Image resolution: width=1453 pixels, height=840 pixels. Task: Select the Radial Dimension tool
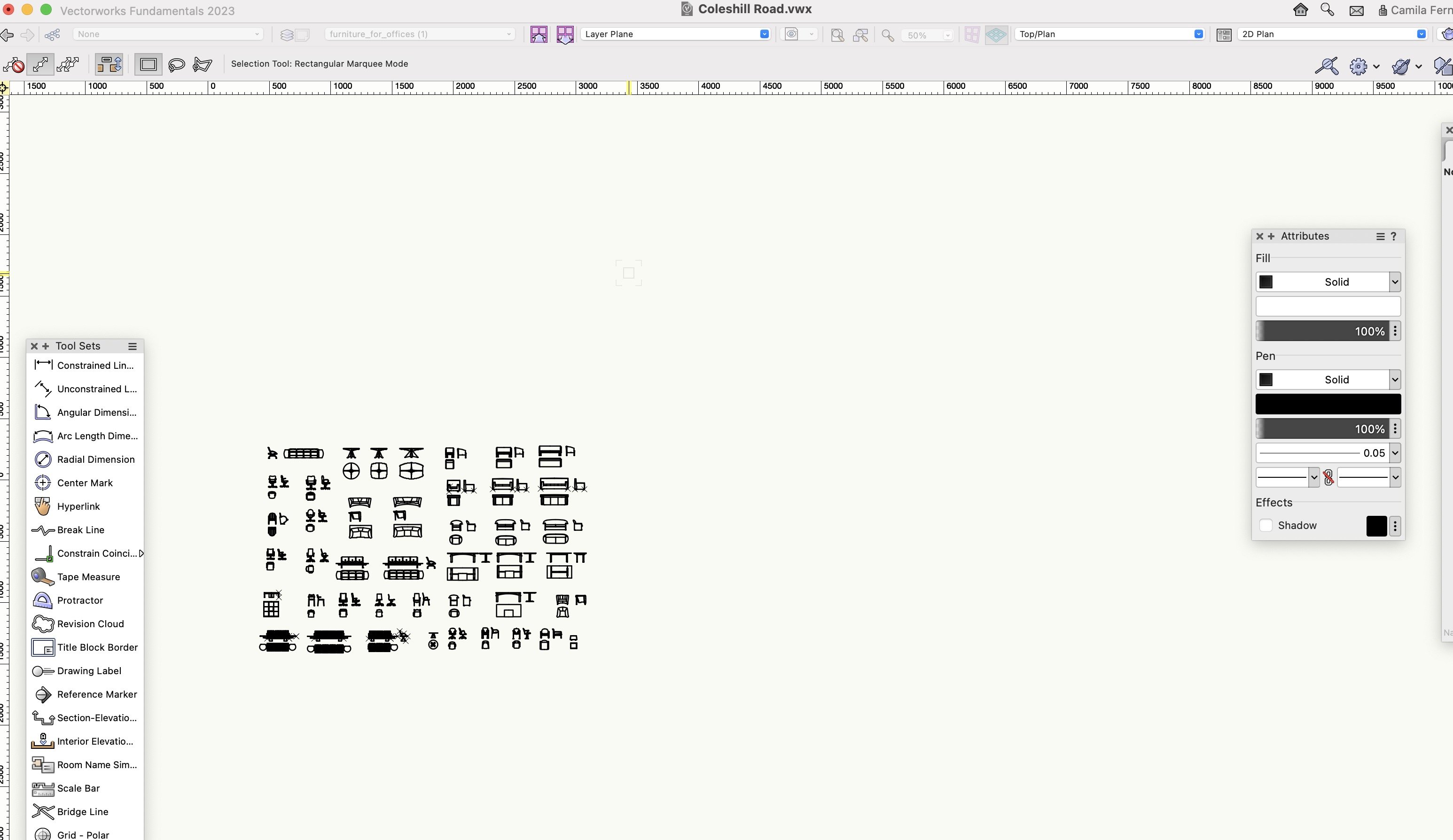pos(96,459)
